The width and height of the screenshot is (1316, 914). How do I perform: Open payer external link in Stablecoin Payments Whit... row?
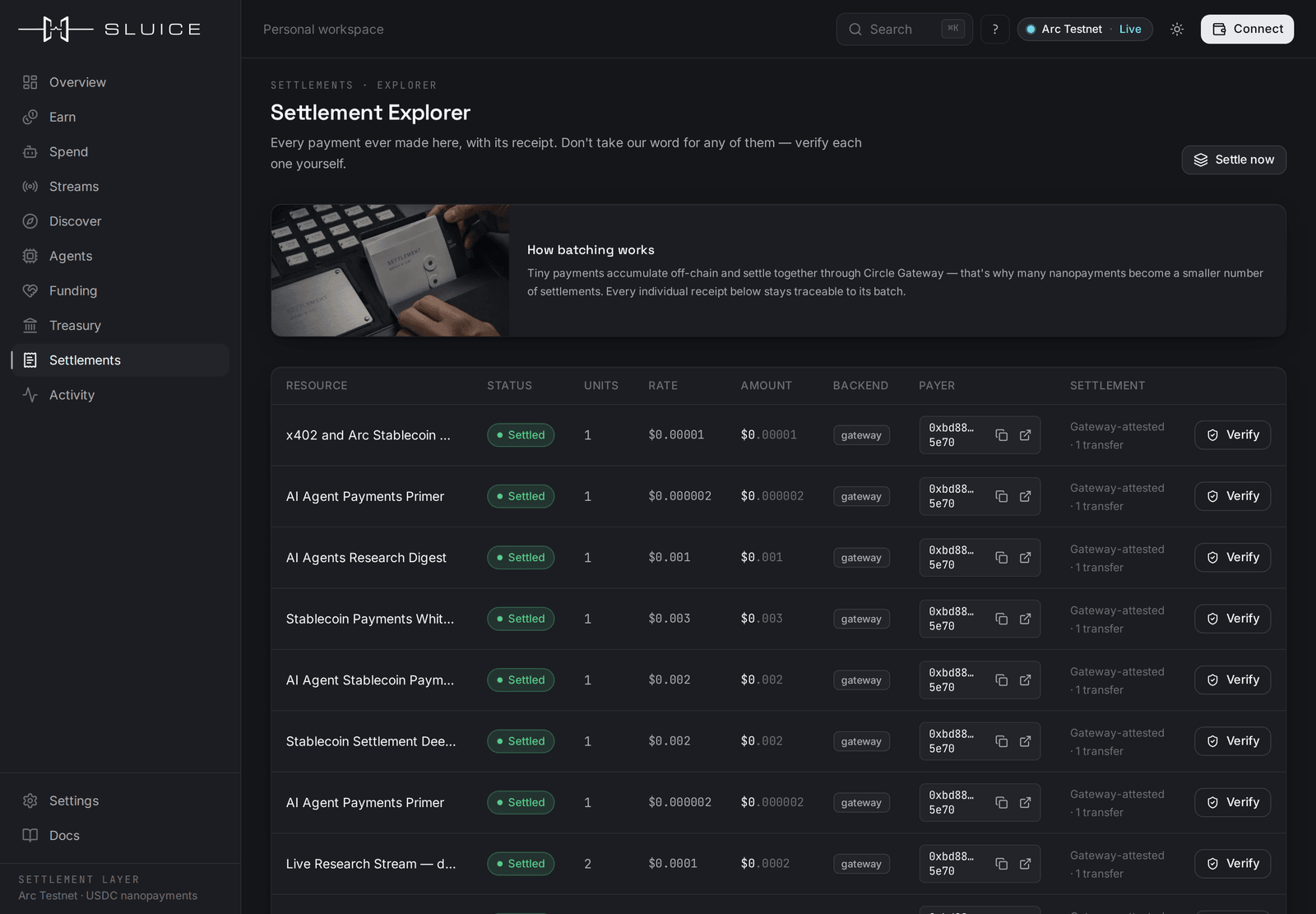coord(1025,619)
